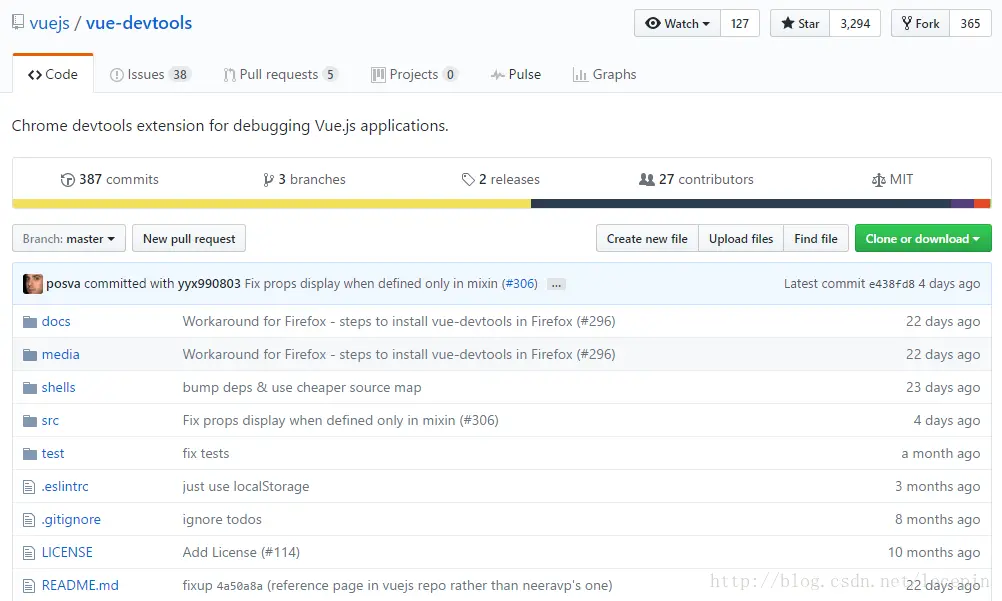
Task: Switch to the Graphs tab
Action: click(x=605, y=75)
